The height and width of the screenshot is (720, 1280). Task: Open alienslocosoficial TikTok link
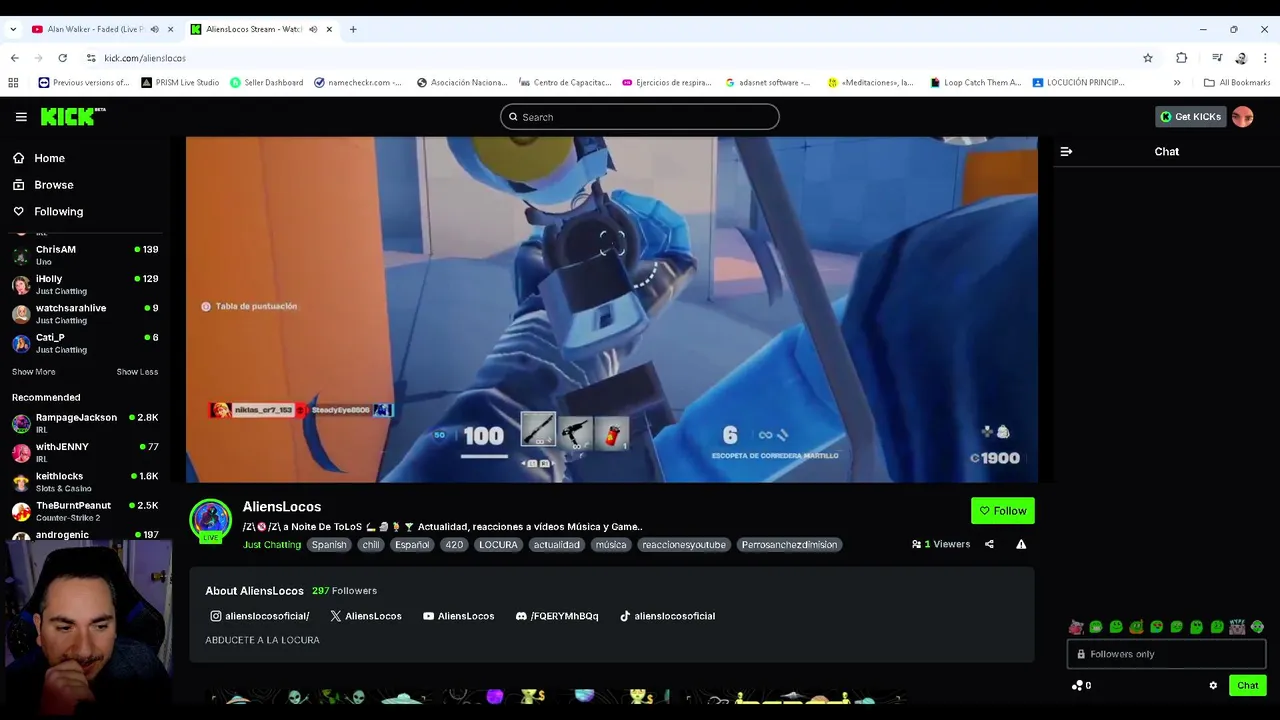pyautogui.click(x=667, y=616)
